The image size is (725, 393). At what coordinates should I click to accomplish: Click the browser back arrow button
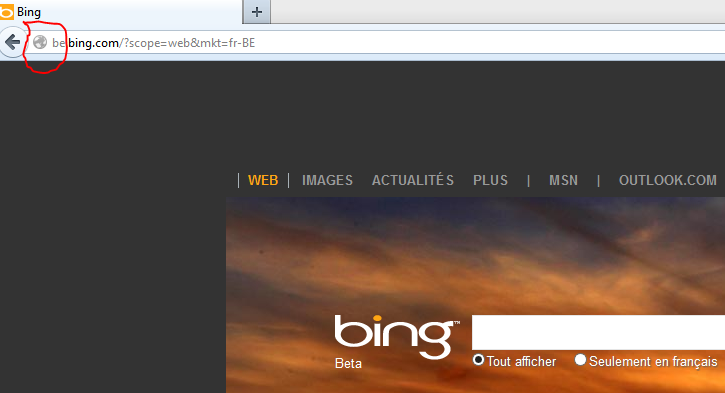pos(13,43)
